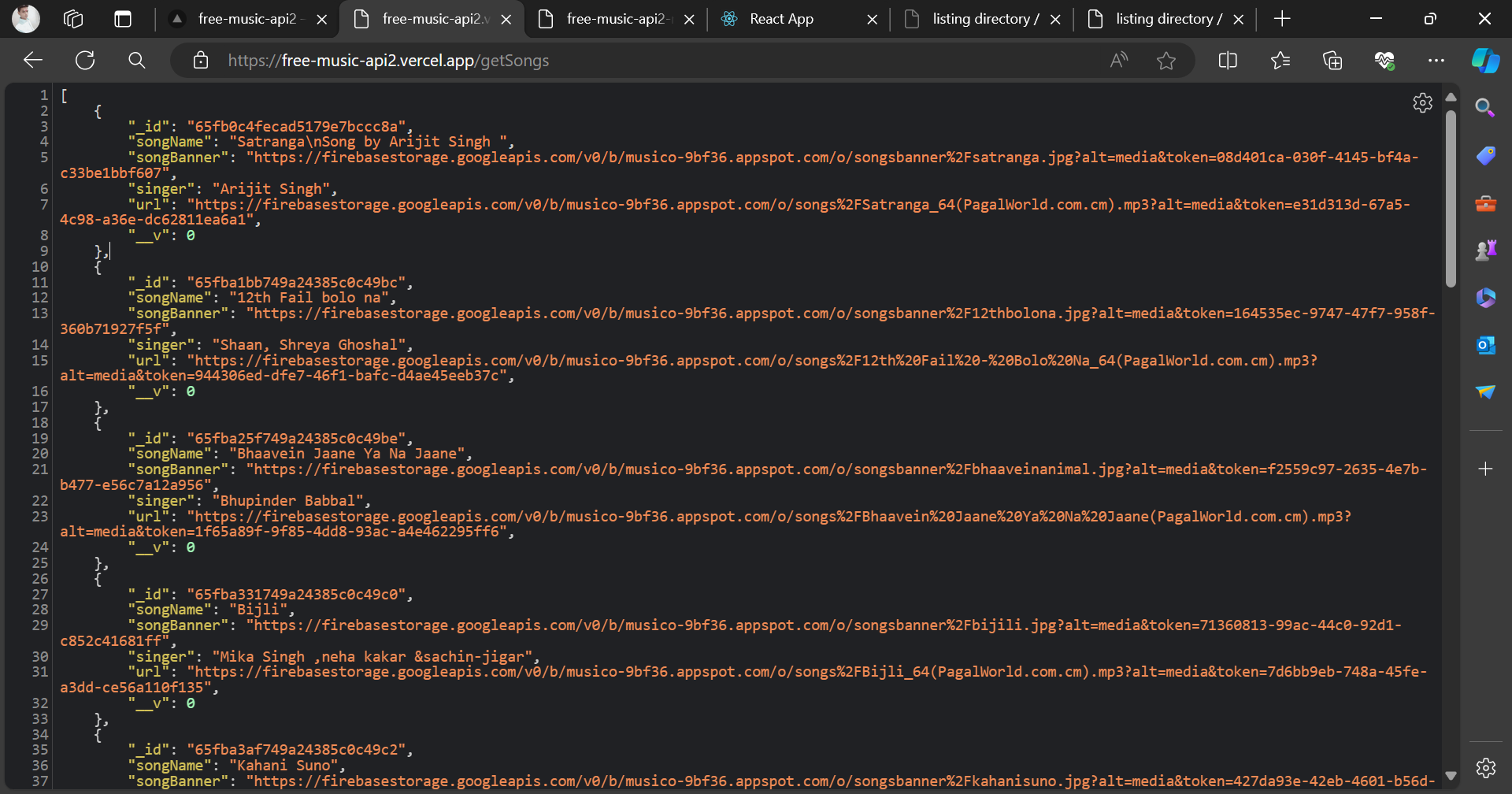Click _id value 65fba1bb749a24385c0c49bc

pyautogui.click(x=296, y=282)
